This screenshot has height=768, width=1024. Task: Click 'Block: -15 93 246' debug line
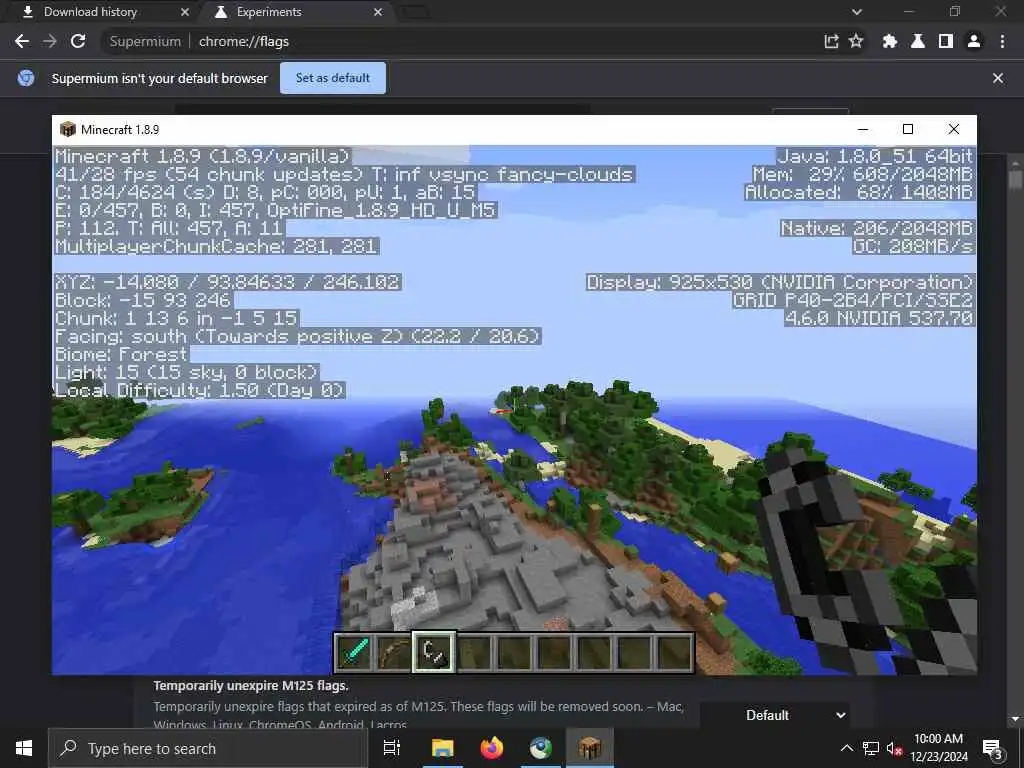(143, 300)
